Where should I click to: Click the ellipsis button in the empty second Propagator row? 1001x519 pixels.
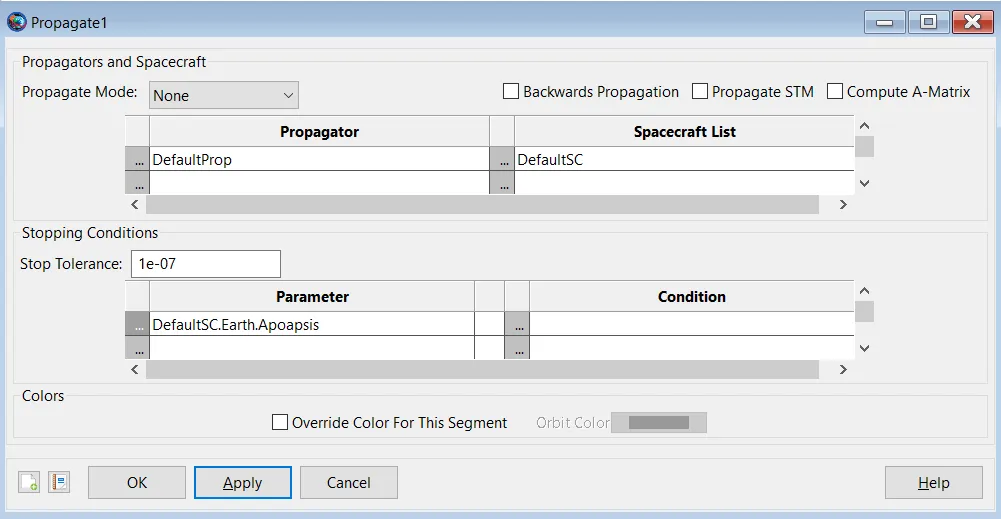click(137, 184)
